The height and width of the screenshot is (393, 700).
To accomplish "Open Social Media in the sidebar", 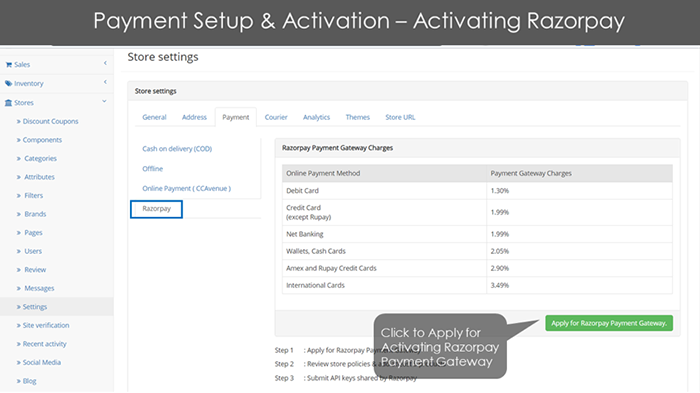I will click(x=42, y=363).
